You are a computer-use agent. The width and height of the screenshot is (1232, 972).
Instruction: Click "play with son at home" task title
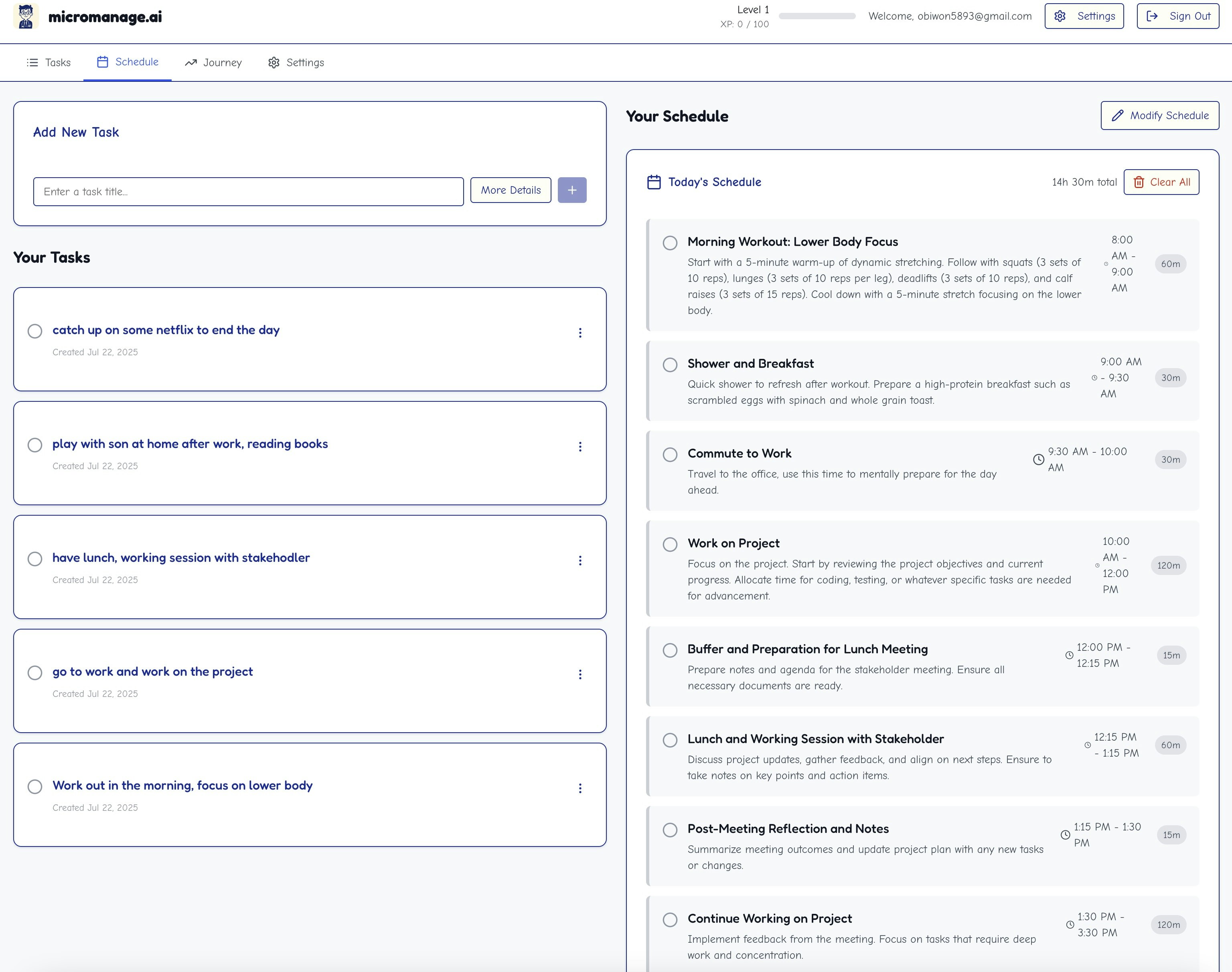190,444
